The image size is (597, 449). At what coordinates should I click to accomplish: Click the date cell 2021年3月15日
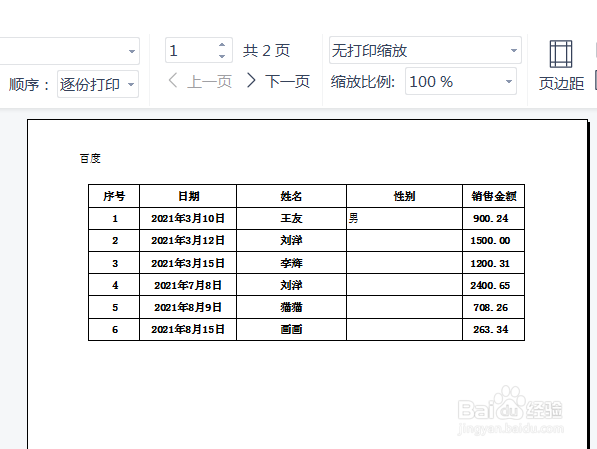tap(188, 263)
